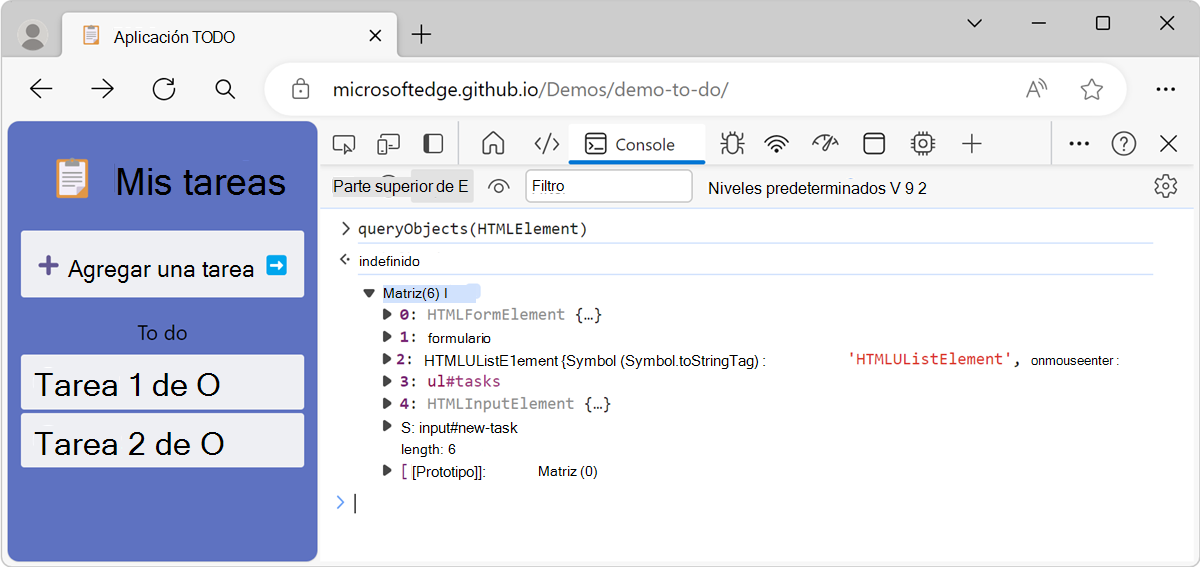The image size is (1200, 567).
Task: Click the 'indefinido' result text
Action: [x=389, y=261]
